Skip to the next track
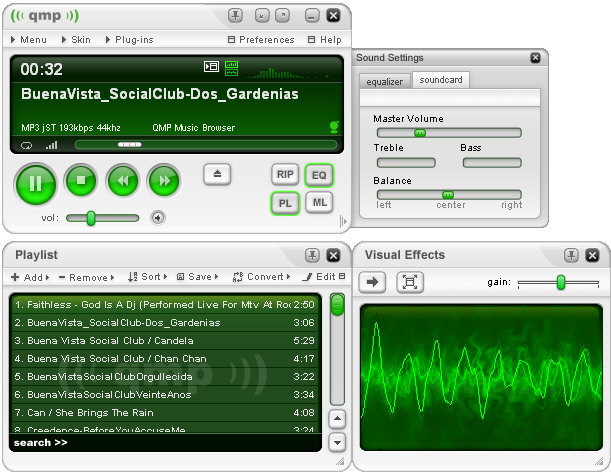This screenshot has width=611, height=473. tap(164, 181)
